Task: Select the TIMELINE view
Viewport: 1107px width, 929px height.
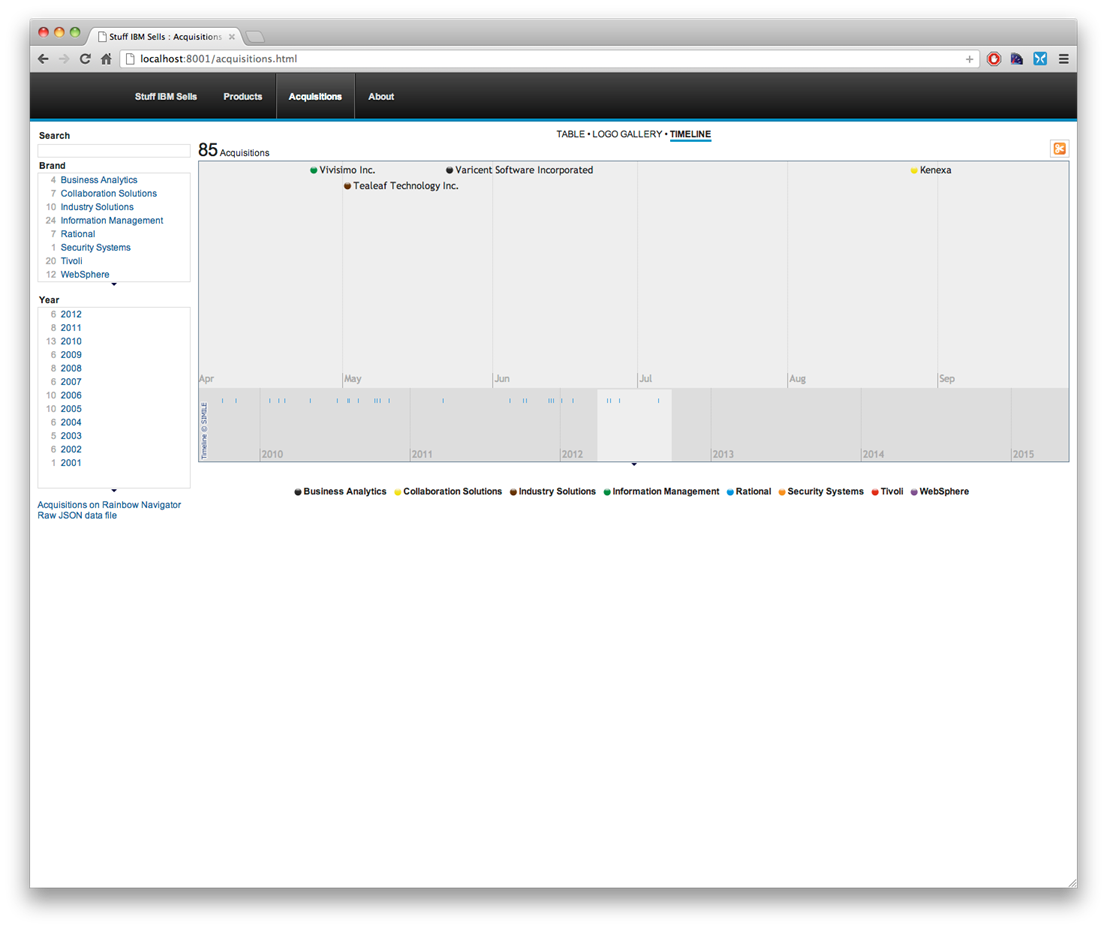Action: click(x=690, y=134)
